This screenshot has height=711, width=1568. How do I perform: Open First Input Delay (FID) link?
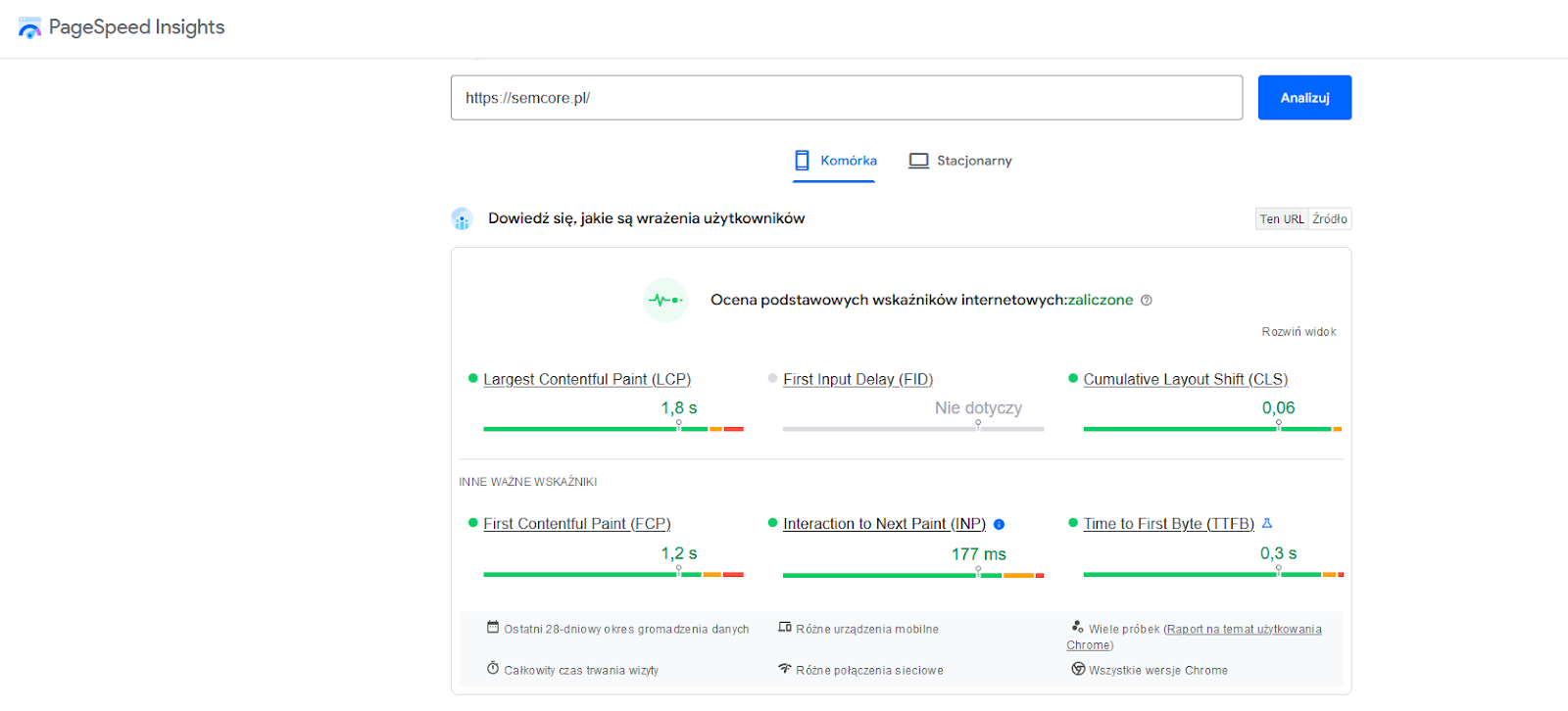pos(857,379)
